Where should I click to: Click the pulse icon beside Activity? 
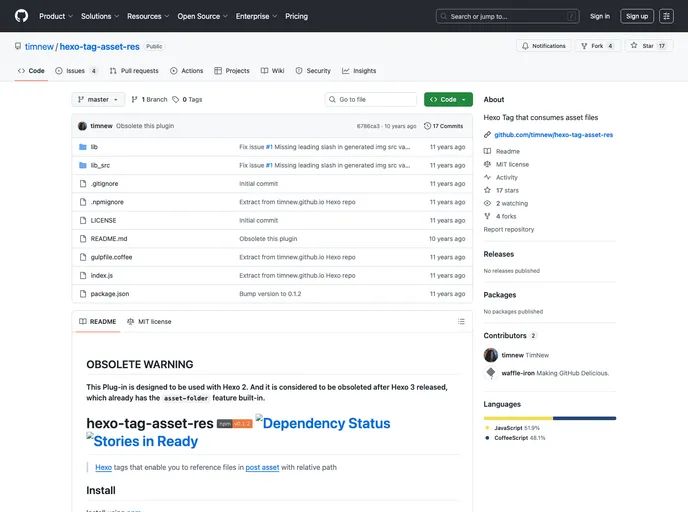coord(487,177)
